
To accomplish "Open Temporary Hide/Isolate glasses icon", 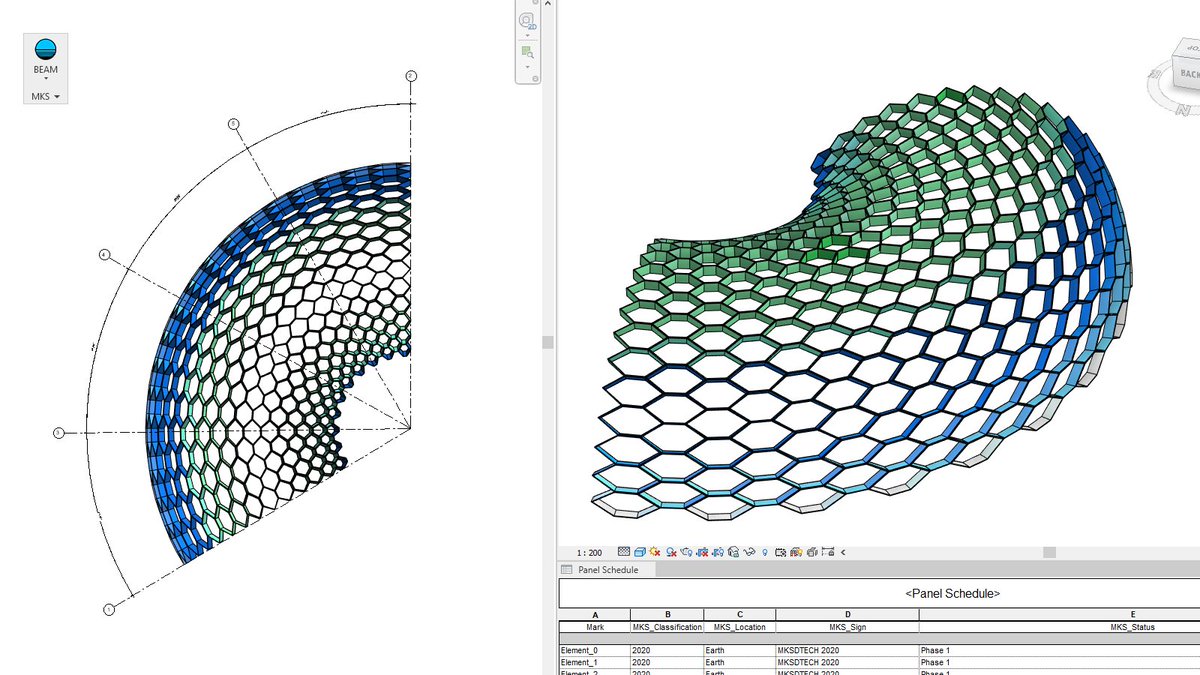I will (x=748, y=551).
